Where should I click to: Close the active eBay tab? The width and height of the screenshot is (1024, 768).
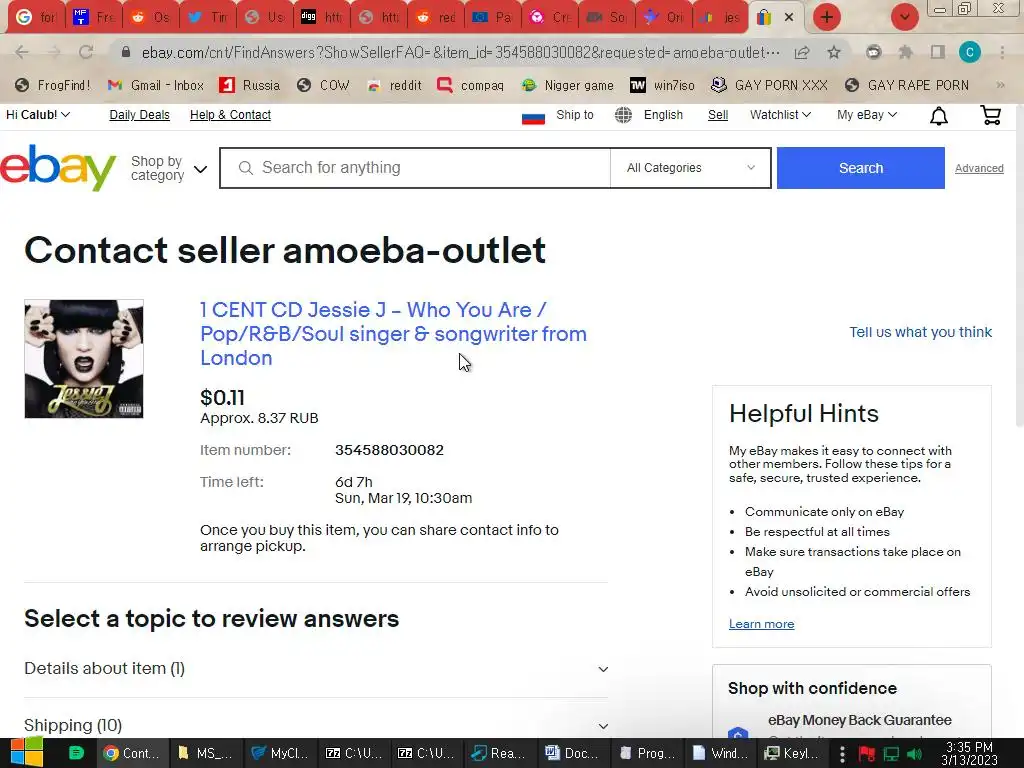[789, 17]
